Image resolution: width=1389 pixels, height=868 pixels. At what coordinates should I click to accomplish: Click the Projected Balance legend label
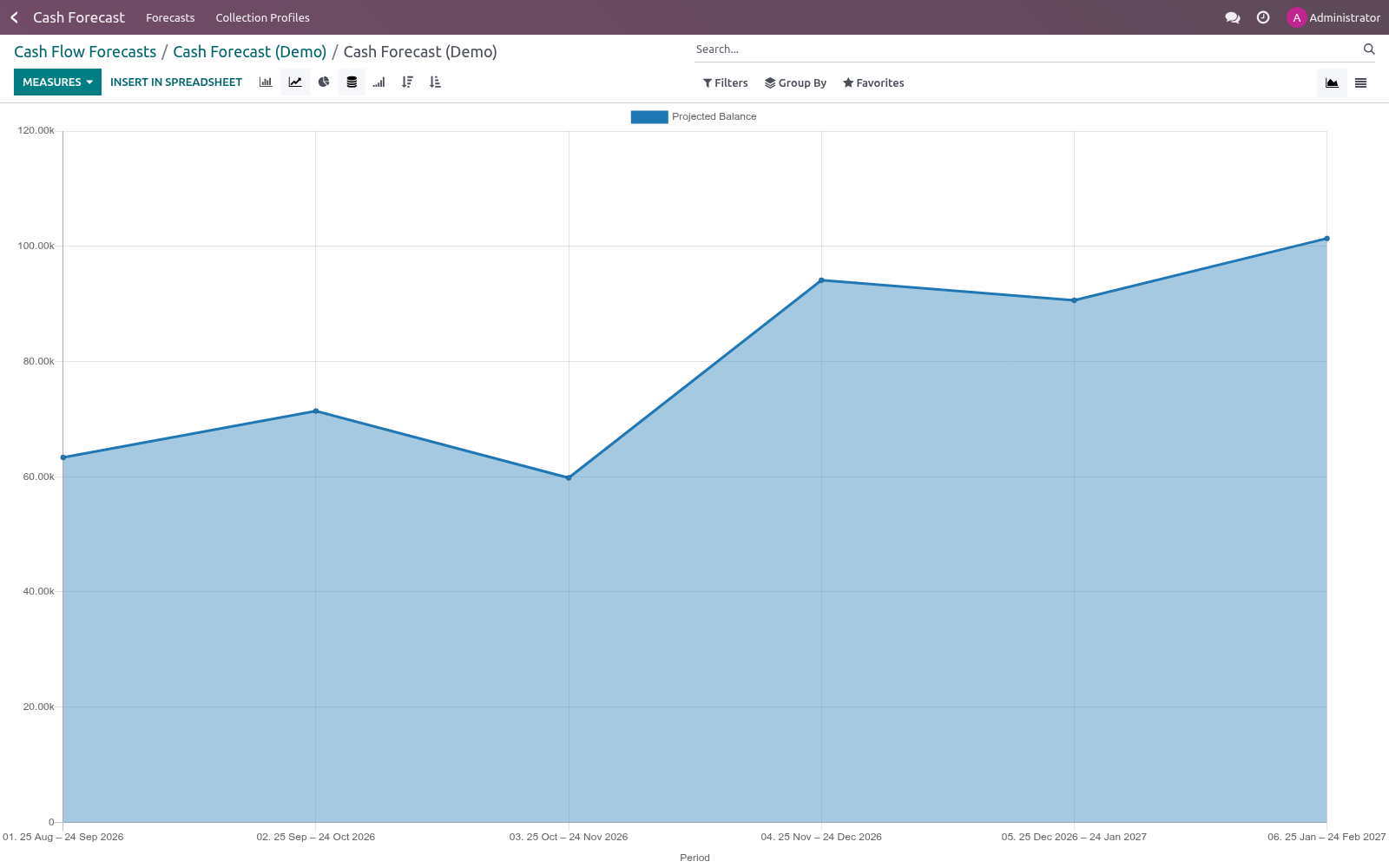(714, 116)
